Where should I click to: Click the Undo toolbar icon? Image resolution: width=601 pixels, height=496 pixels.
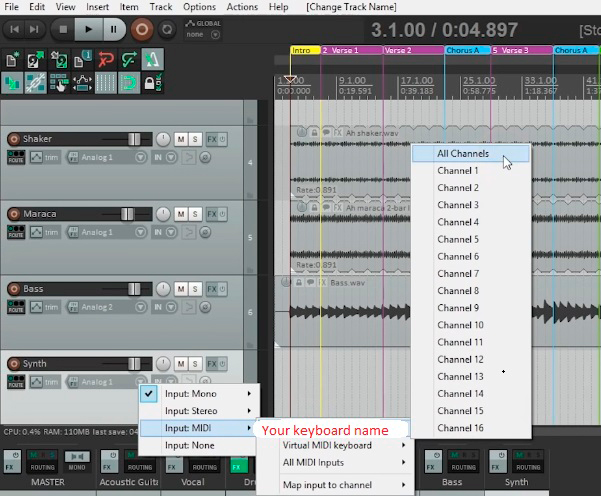106,60
